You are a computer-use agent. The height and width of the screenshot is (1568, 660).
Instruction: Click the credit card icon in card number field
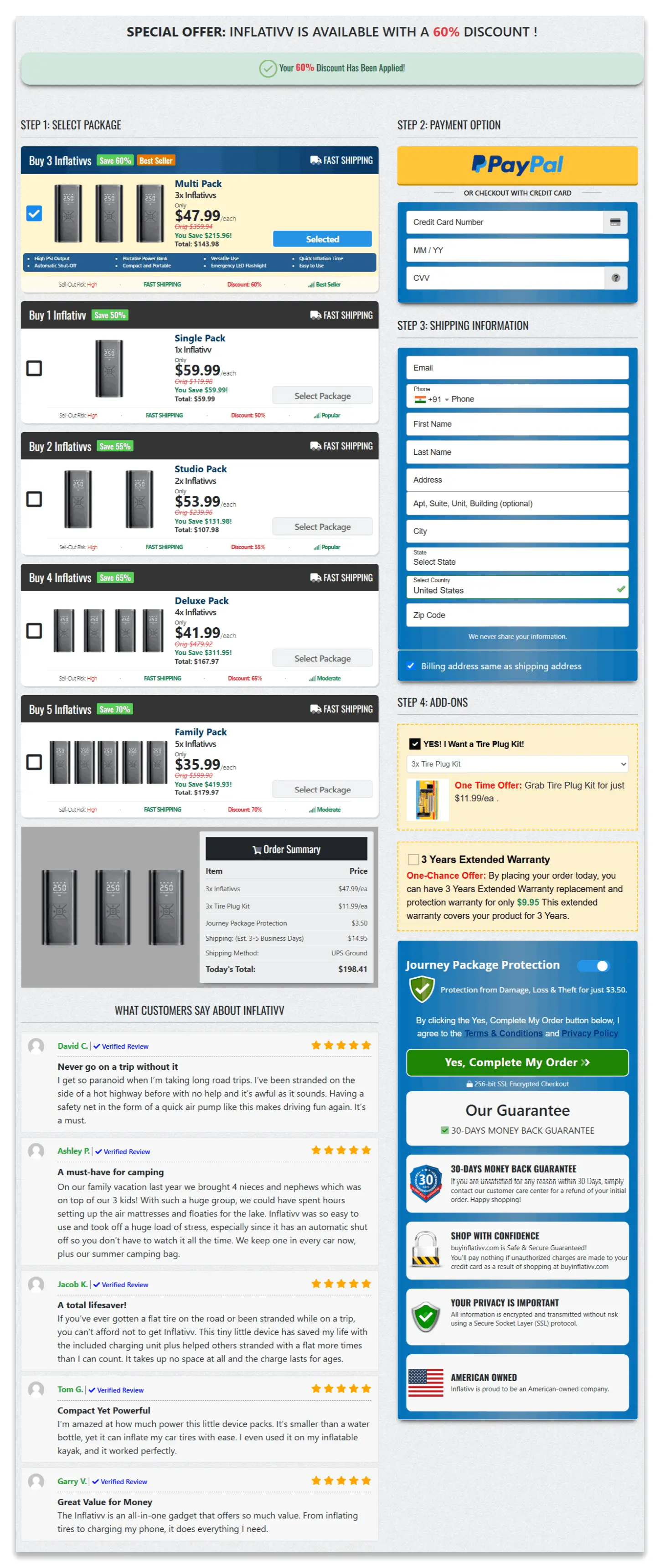pos(615,222)
